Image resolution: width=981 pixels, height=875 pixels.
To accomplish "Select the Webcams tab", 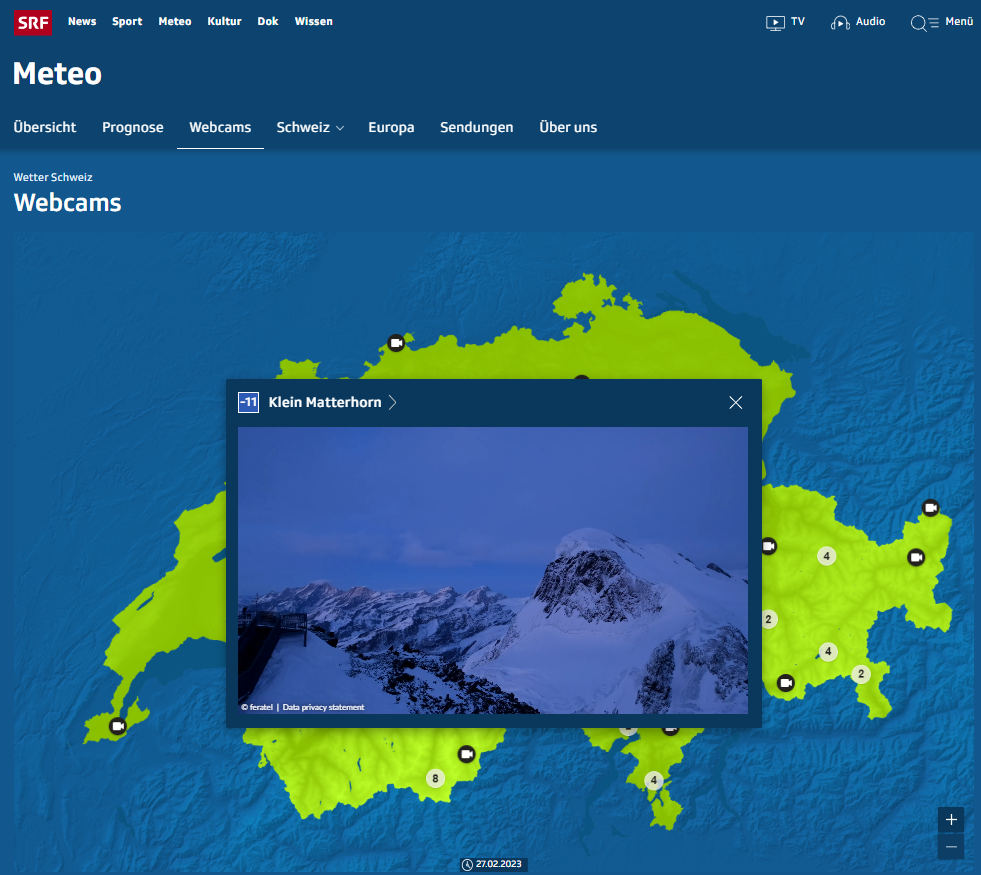I will 220,127.
